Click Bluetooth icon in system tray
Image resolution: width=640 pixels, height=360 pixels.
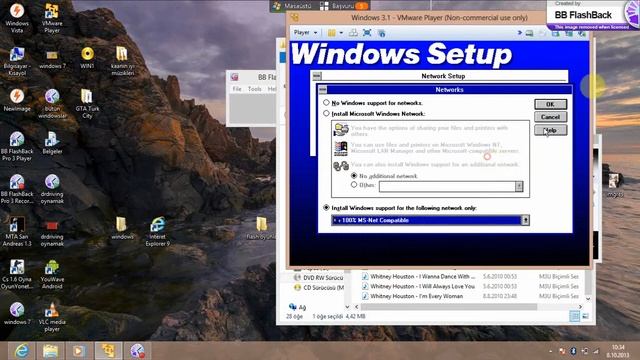[x=573, y=351]
